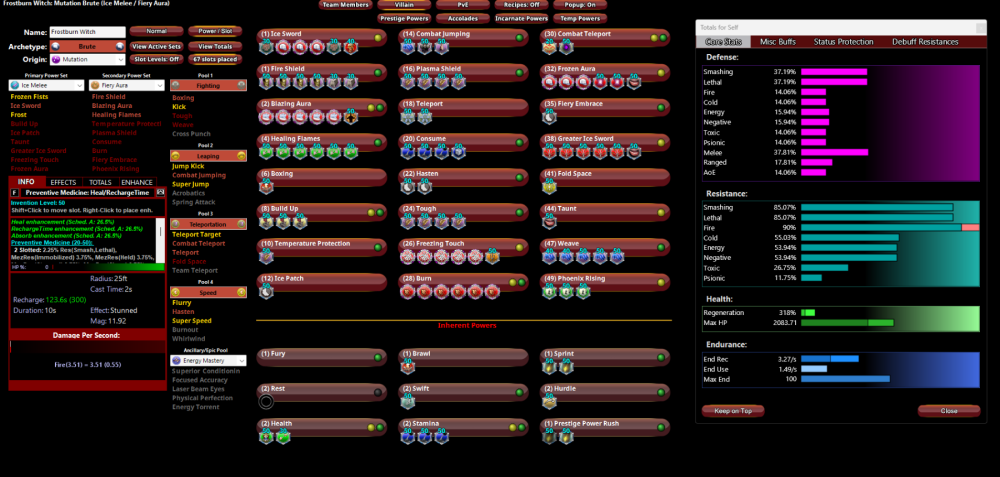Select first green enhancement in Healing Flames
Image resolution: width=1000 pixels, height=477 pixels.
coord(267,152)
